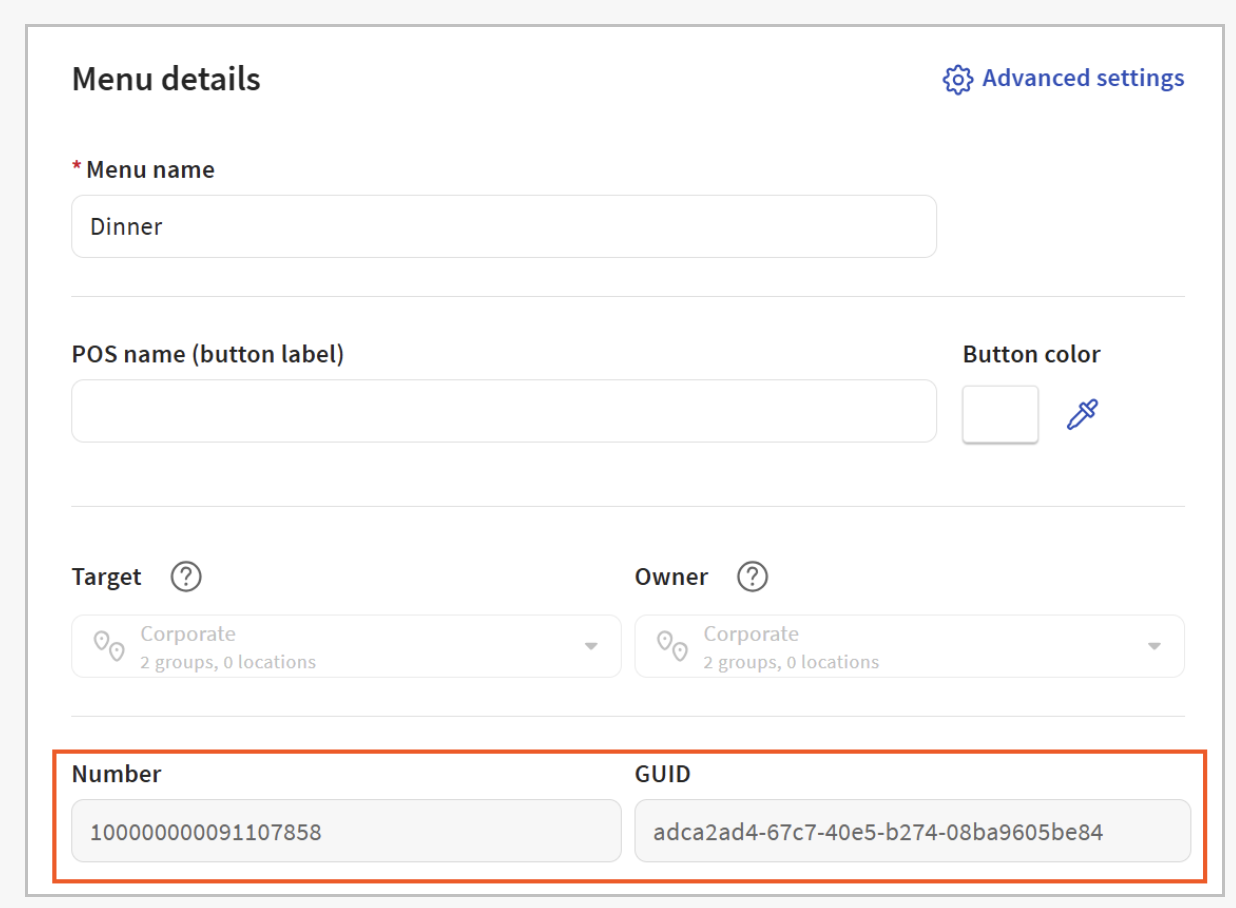
Task: Click the Advanced settings gear icon
Action: pyautogui.click(x=957, y=80)
